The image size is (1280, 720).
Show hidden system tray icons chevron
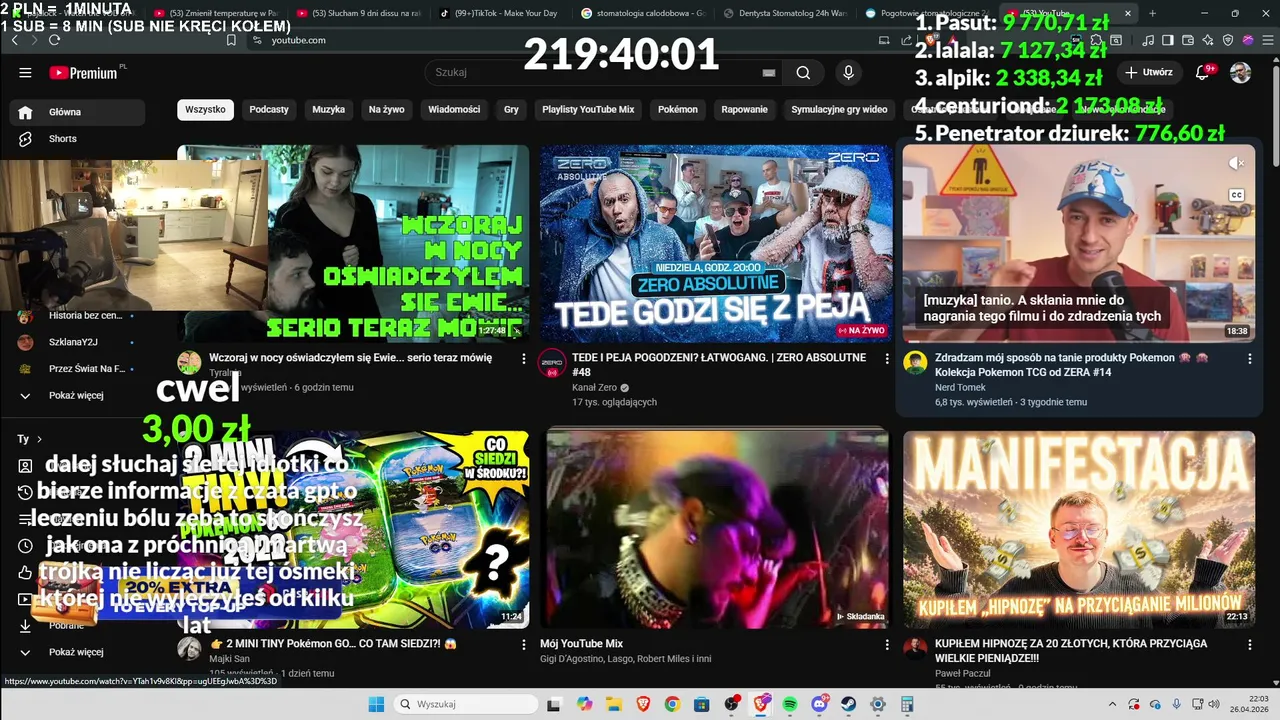pyautogui.click(x=1112, y=704)
